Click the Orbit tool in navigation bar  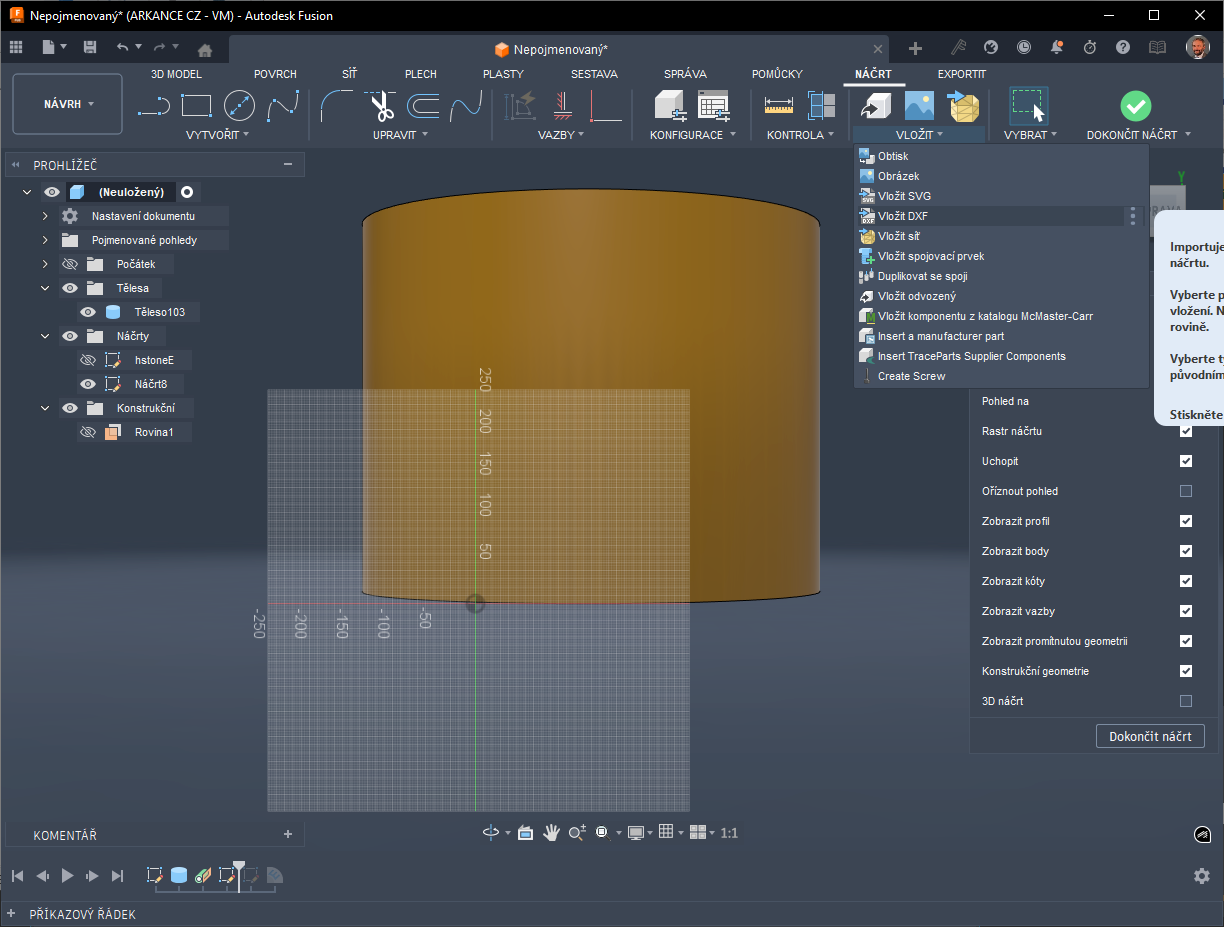point(491,833)
